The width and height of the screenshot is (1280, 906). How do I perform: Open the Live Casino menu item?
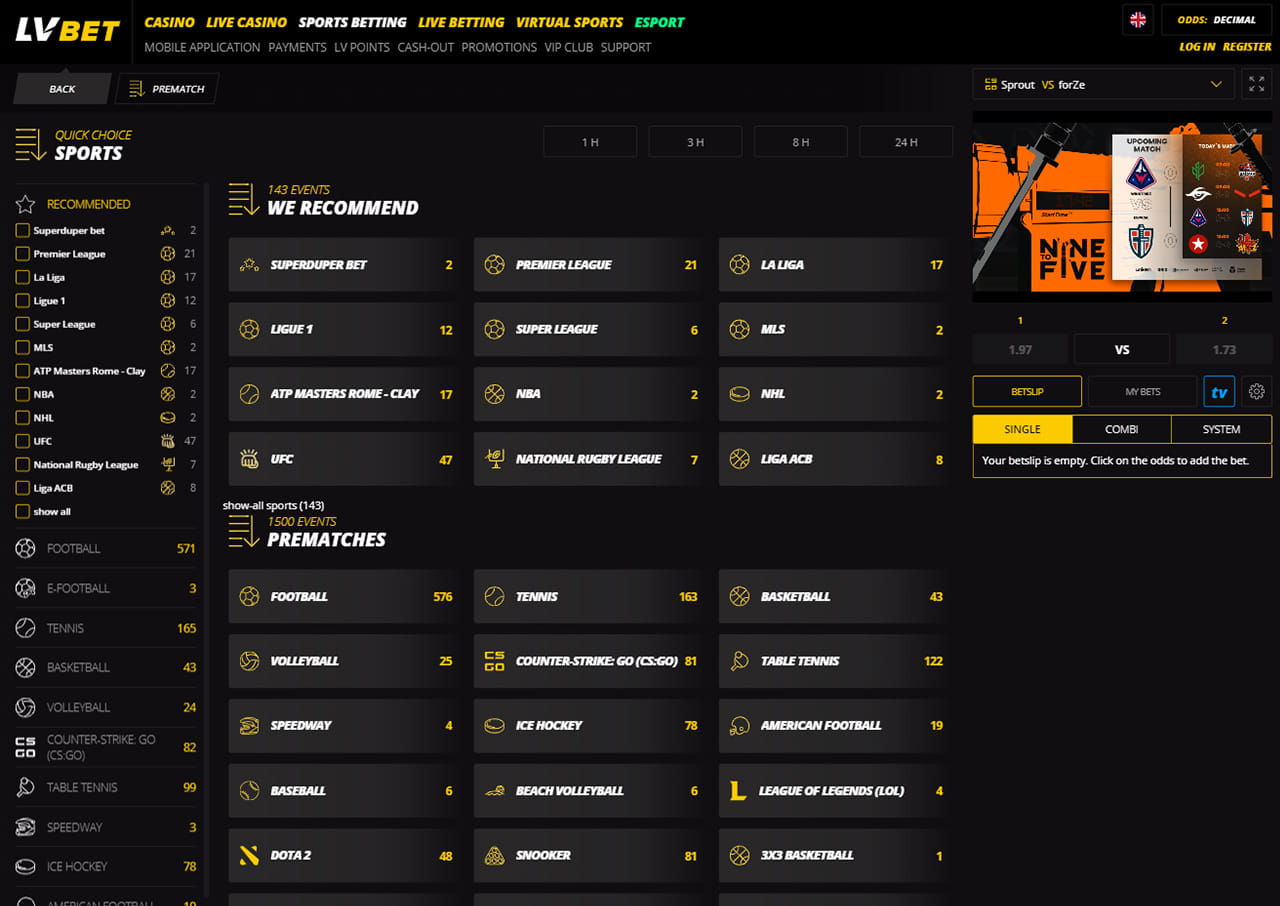(246, 22)
